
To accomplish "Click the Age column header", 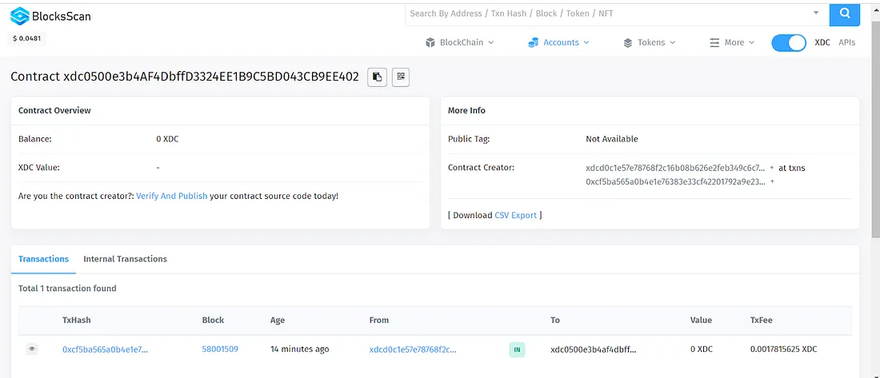I will point(277,320).
